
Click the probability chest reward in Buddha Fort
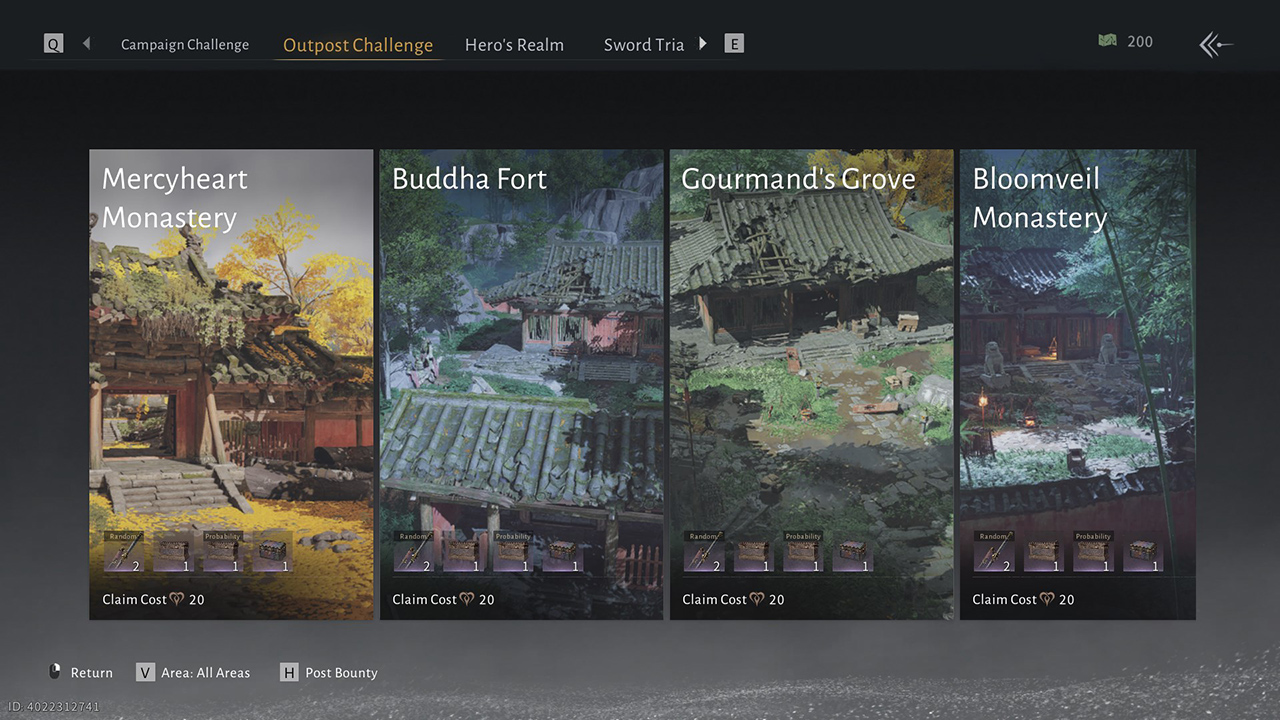click(512, 552)
